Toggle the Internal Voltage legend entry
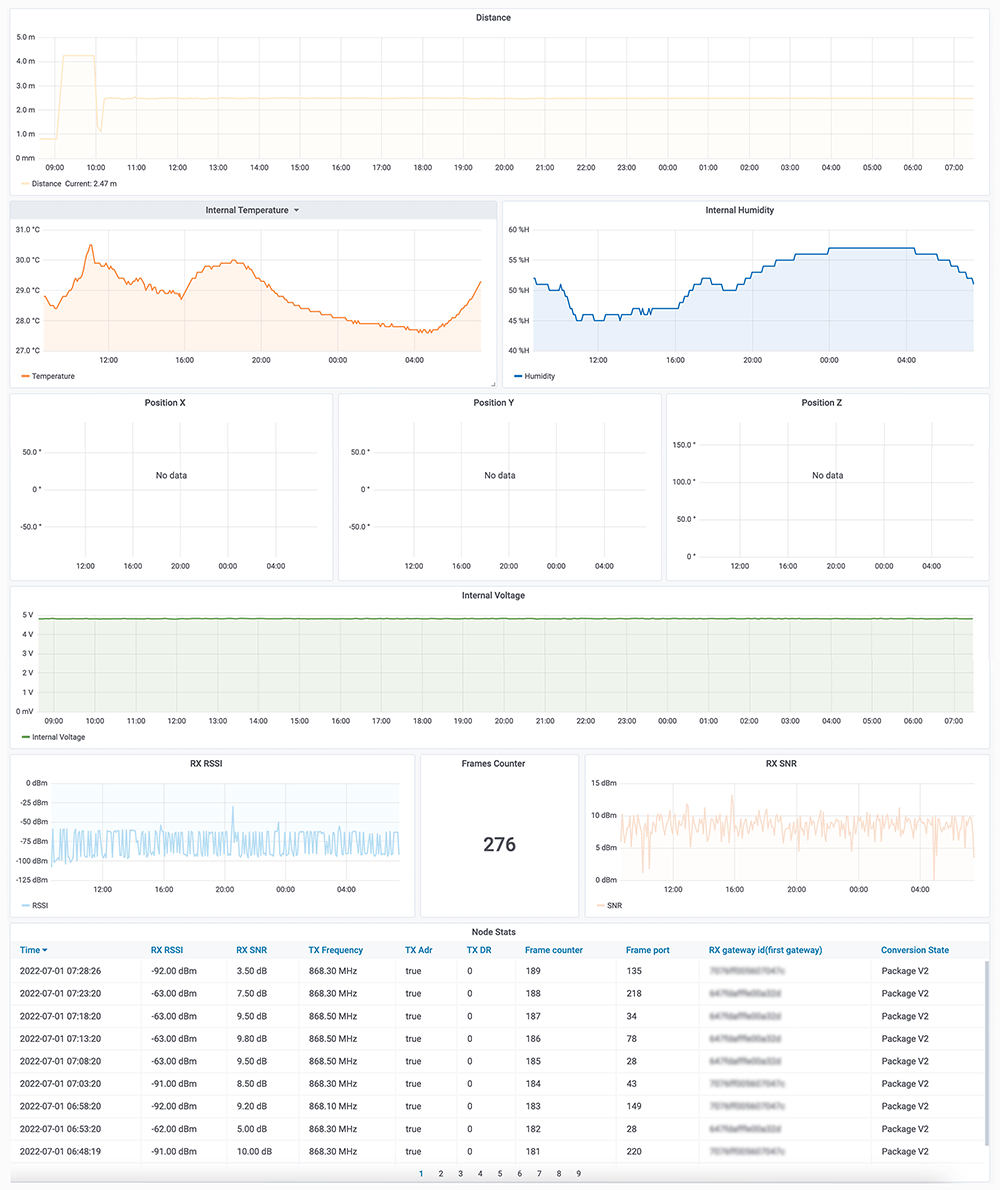 (58, 737)
